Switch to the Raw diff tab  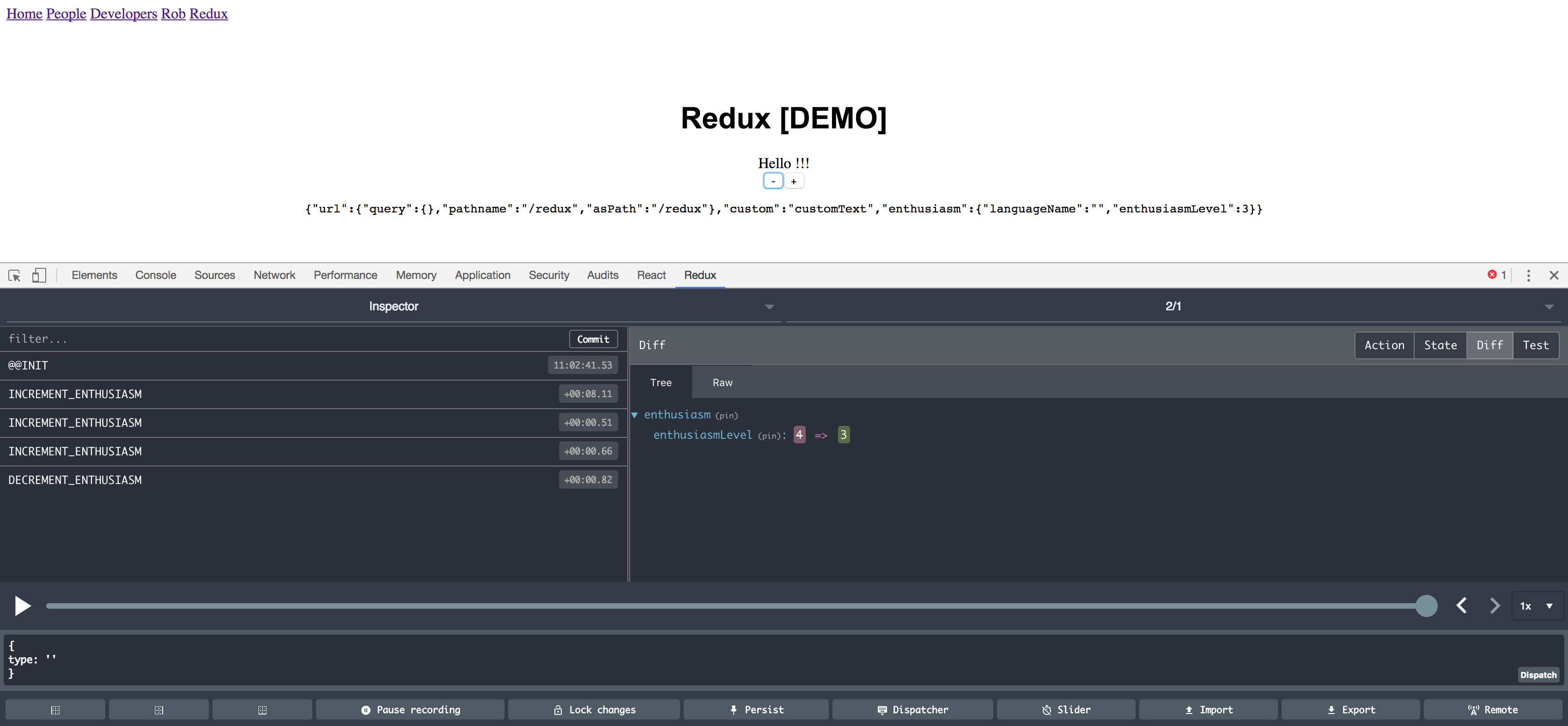click(722, 382)
